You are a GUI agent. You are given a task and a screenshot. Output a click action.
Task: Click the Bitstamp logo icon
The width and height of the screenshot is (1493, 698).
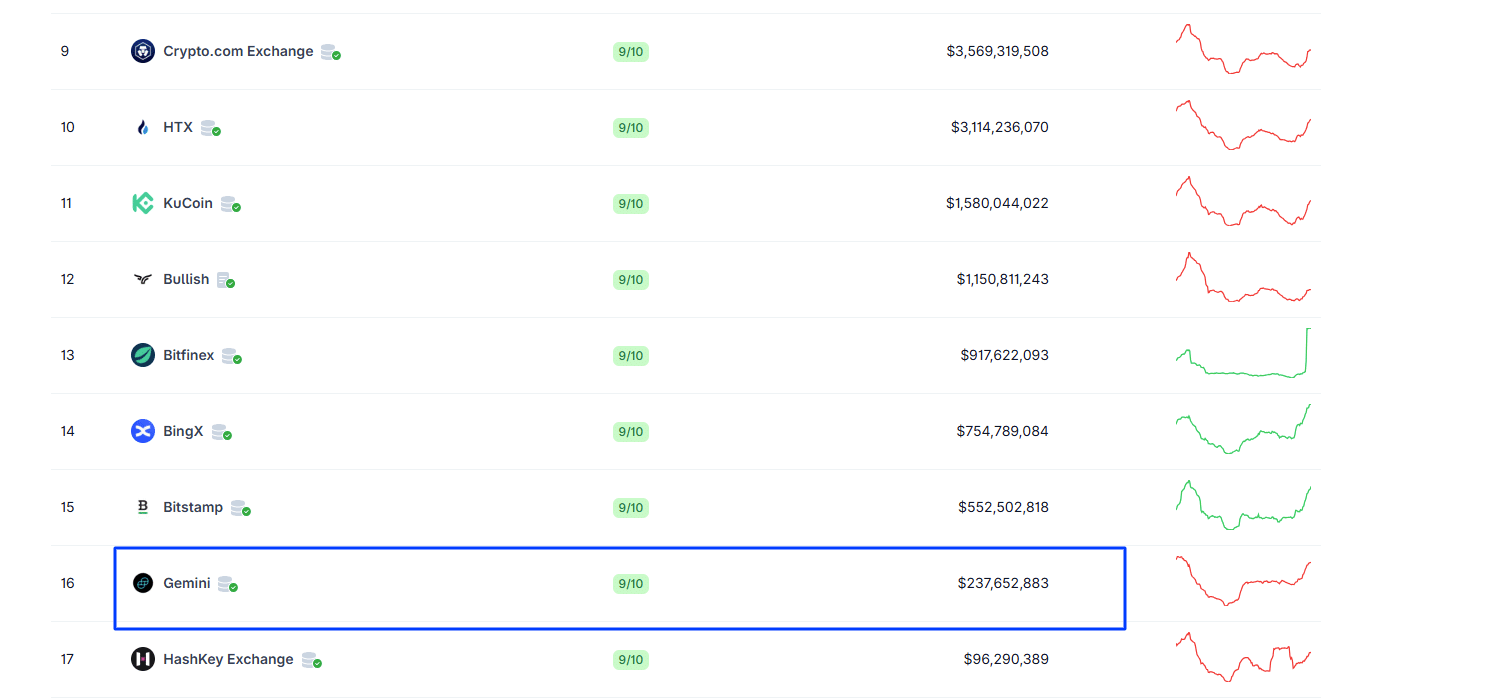tap(143, 507)
